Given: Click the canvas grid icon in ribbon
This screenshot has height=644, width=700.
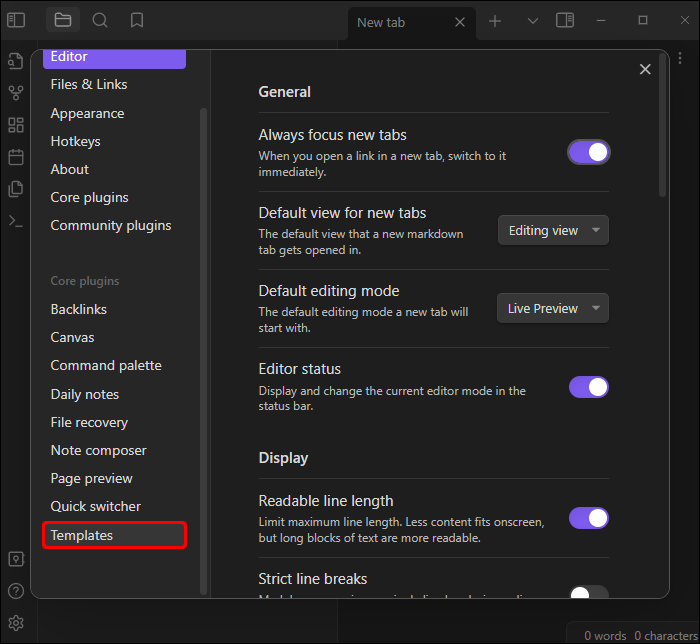Looking at the screenshot, I should 15,125.
